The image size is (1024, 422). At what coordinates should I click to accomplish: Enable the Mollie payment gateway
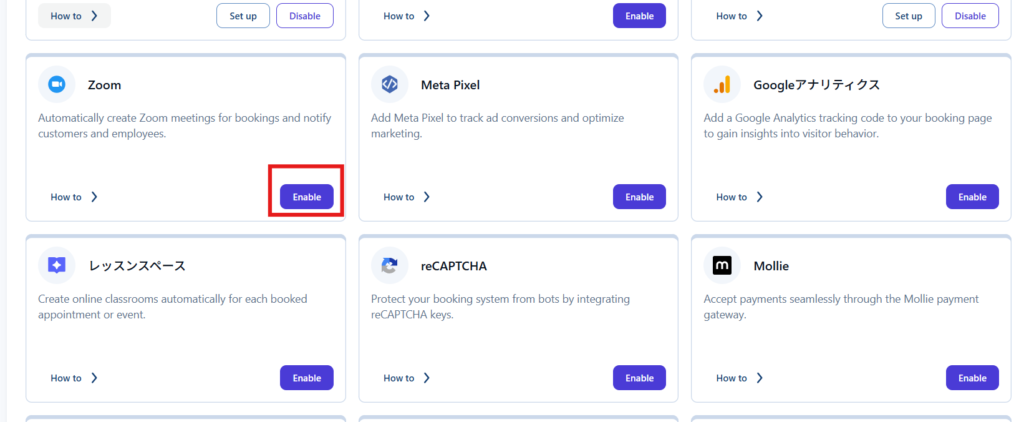coord(972,378)
